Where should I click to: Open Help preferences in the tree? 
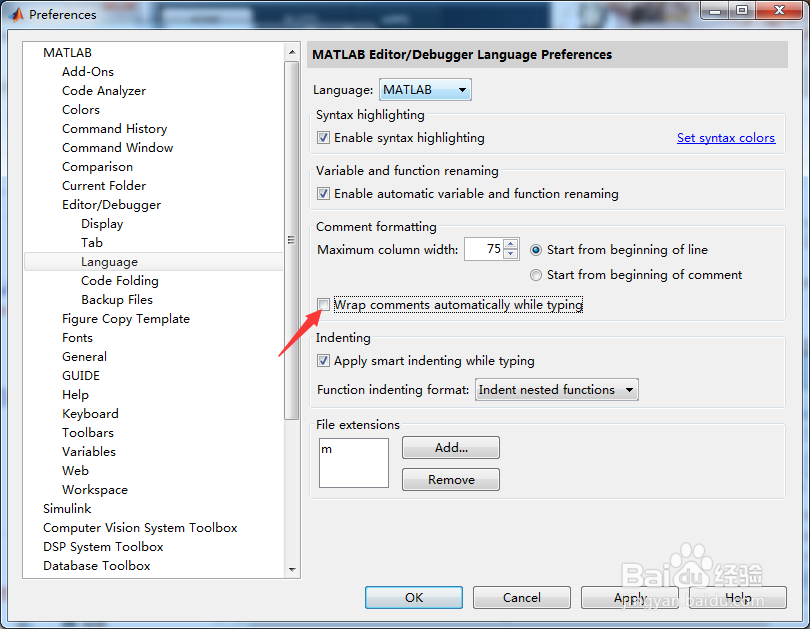click(x=75, y=395)
